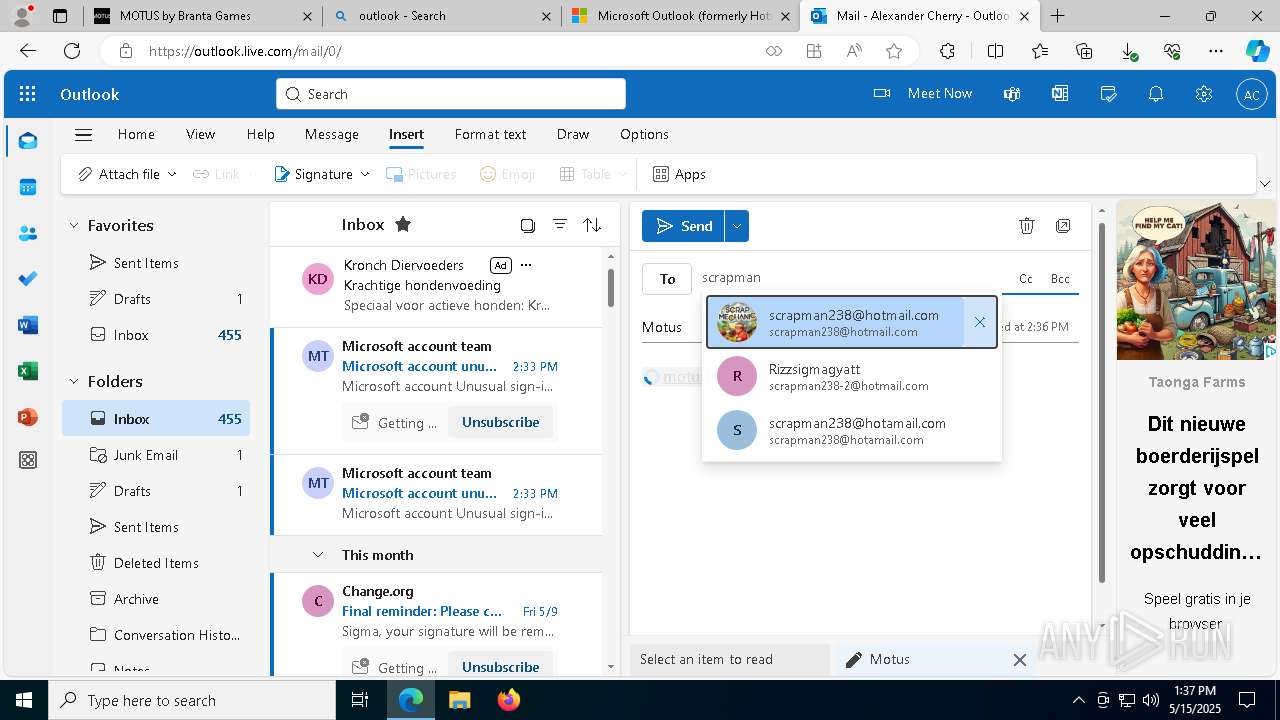Open the Outlook app launcher grid
The width and height of the screenshot is (1280, 720).
pyautogui.click(x=28, y=94)
